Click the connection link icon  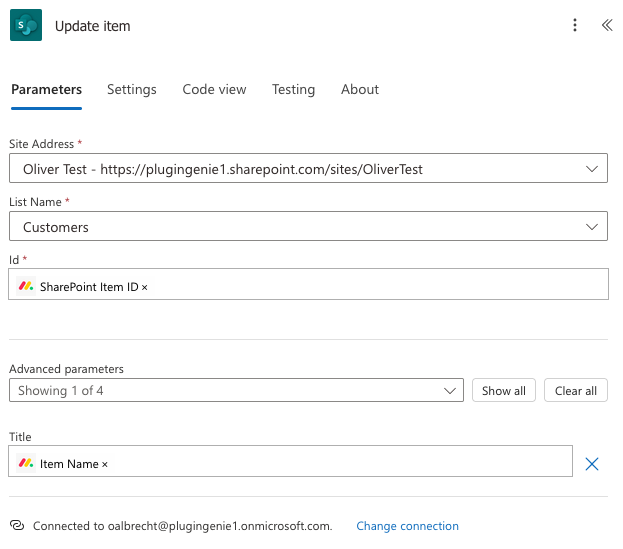[17, 525]
